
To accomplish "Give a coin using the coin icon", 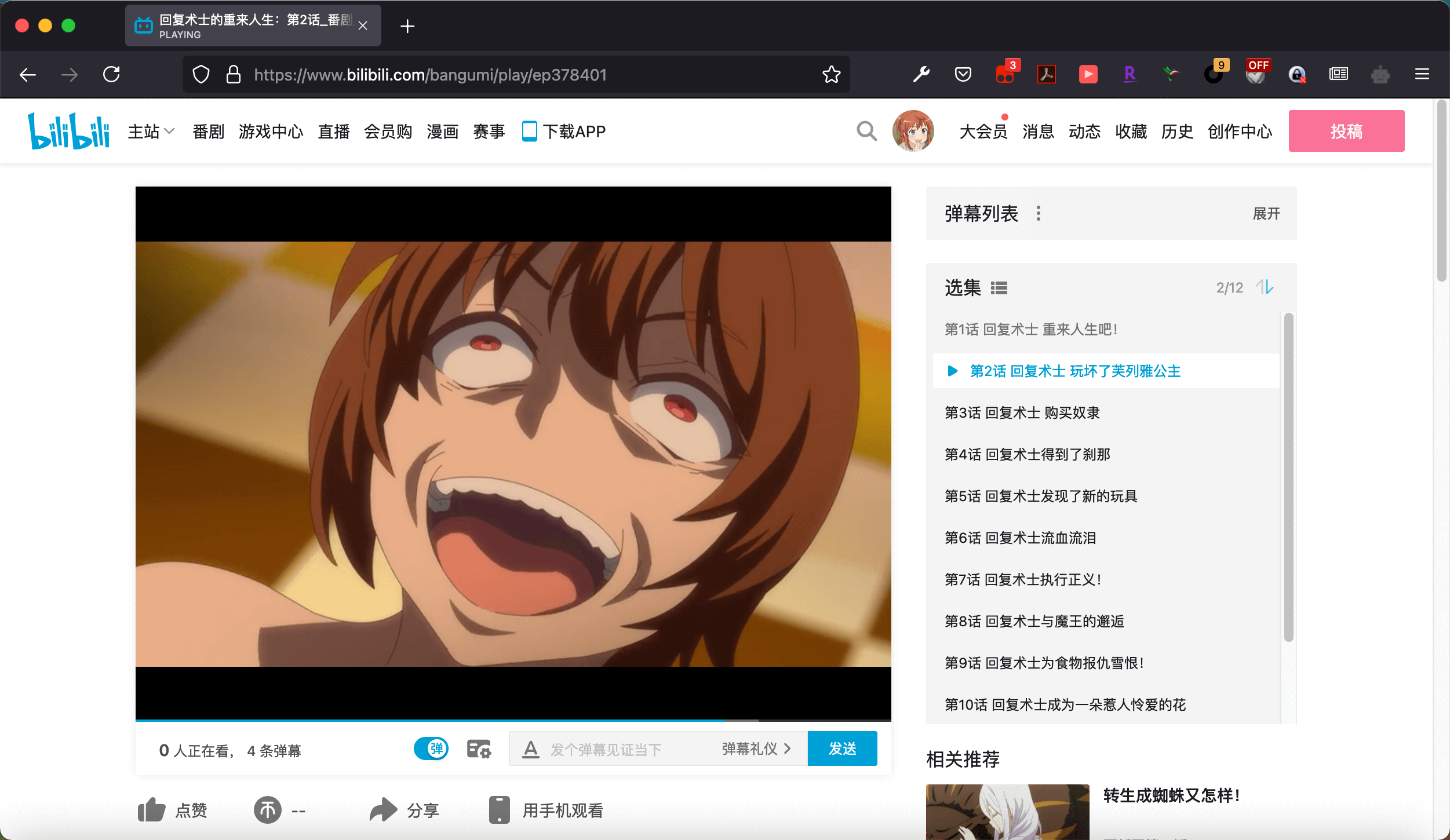I will click(267, 809).
